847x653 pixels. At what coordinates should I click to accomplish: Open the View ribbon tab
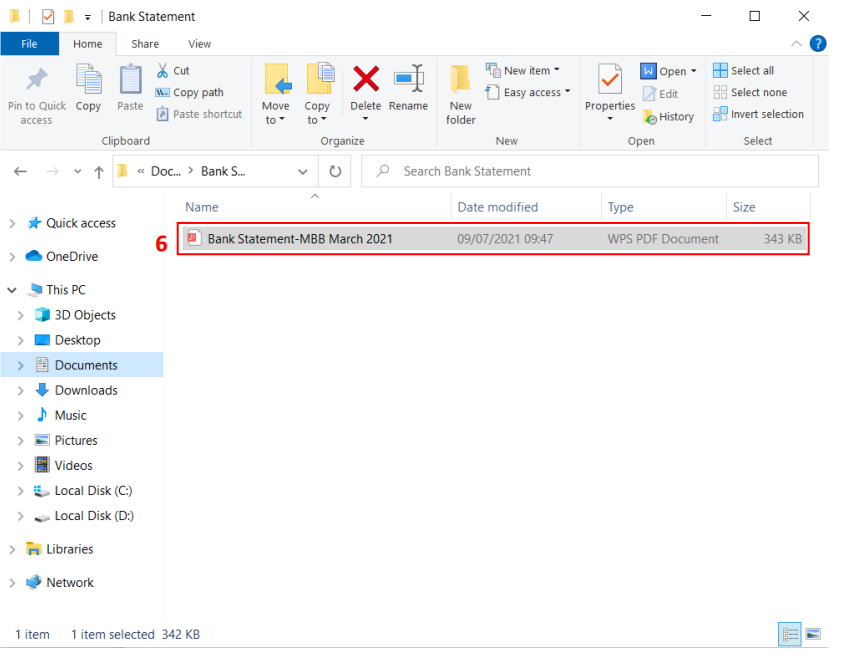point(199,44)
